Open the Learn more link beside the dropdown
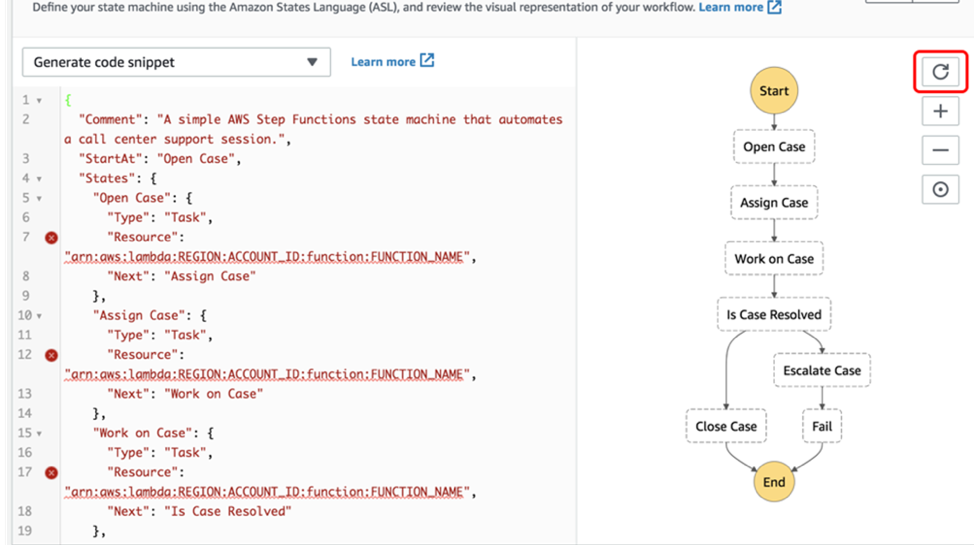 392,61
